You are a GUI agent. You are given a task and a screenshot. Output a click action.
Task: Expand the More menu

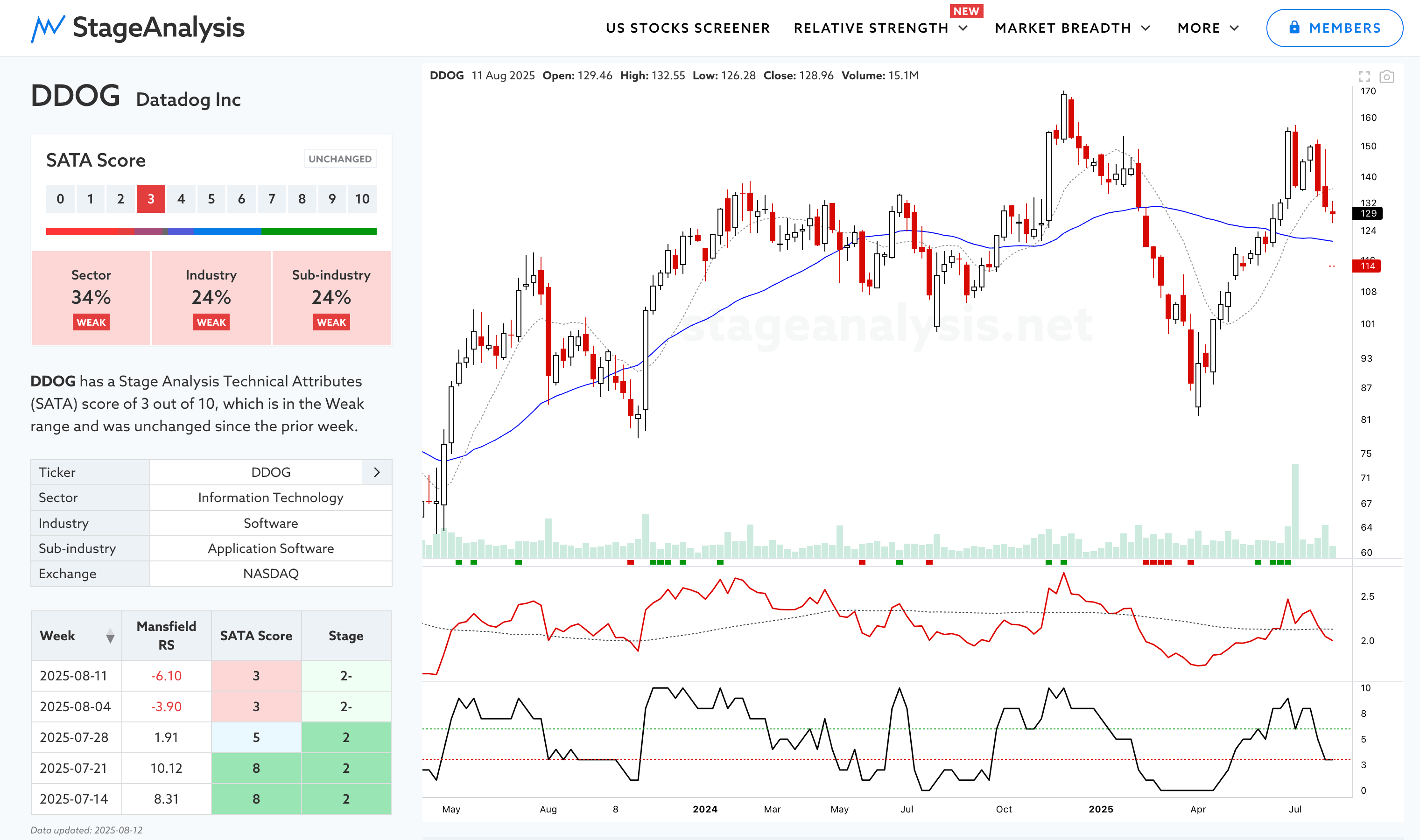[x=1208, y=28]
